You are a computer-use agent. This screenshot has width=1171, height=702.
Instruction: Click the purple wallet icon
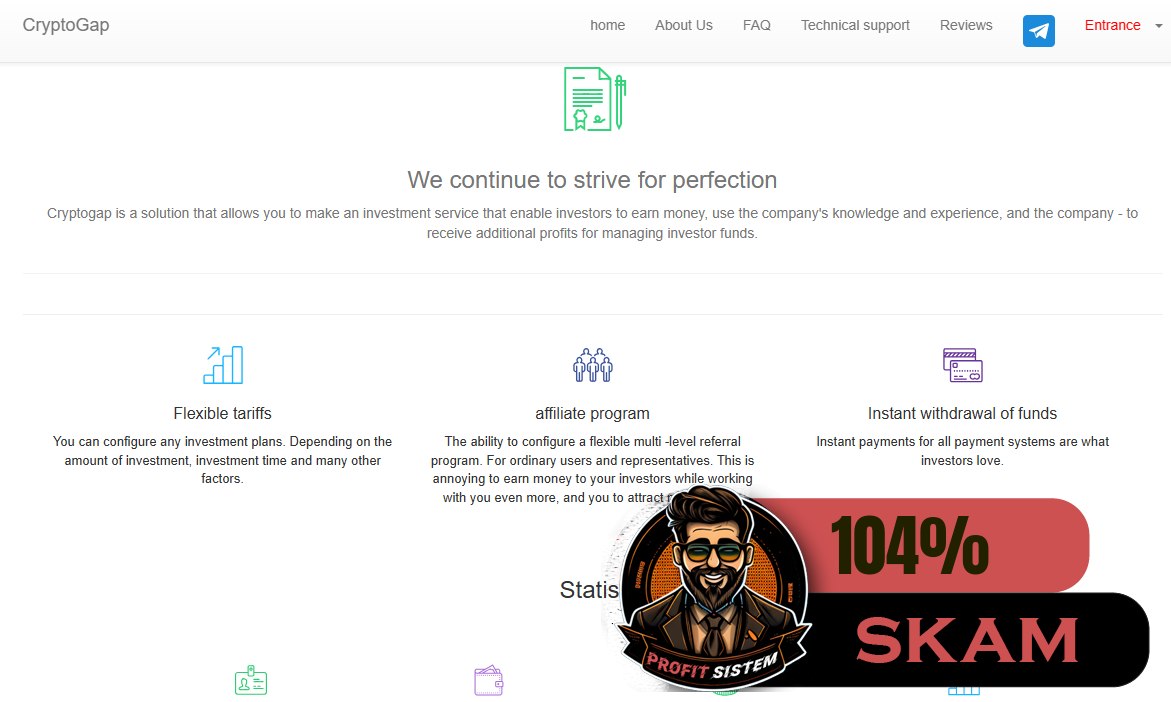pos(488,681)
